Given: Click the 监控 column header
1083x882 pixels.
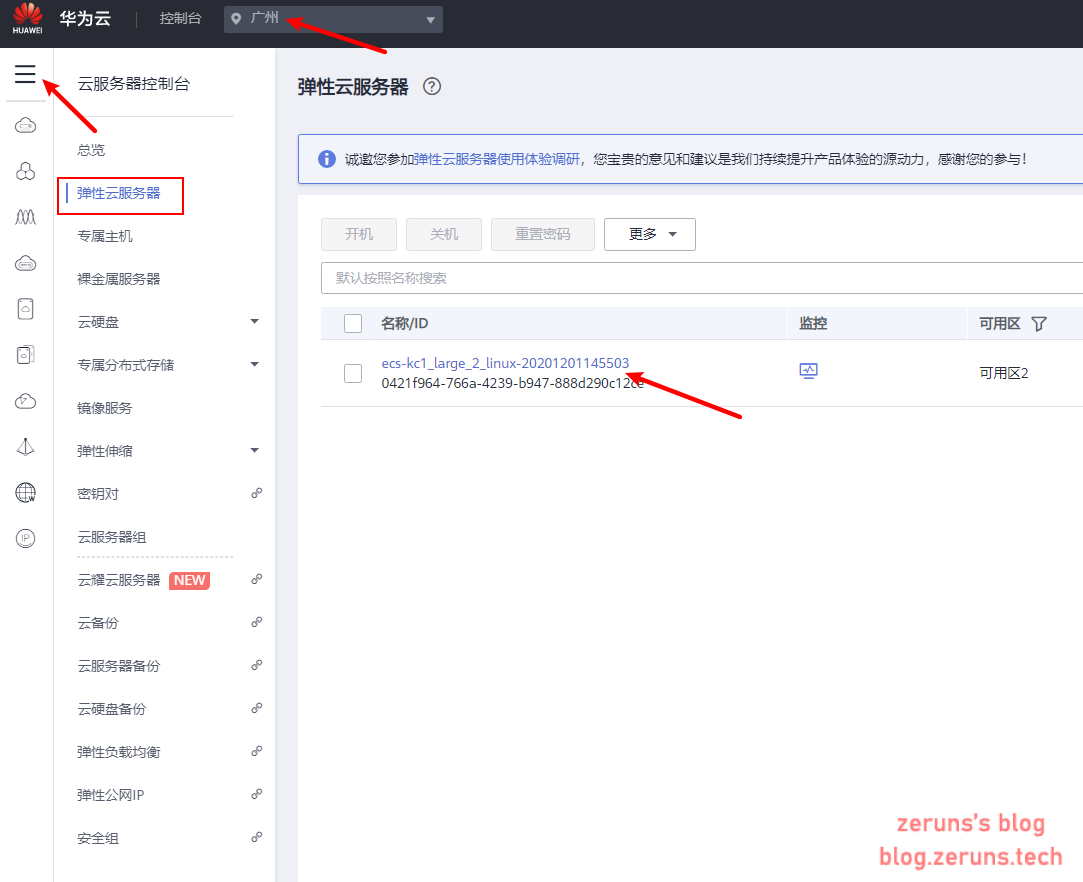Looking at the screenshot, I should [813, 323].
